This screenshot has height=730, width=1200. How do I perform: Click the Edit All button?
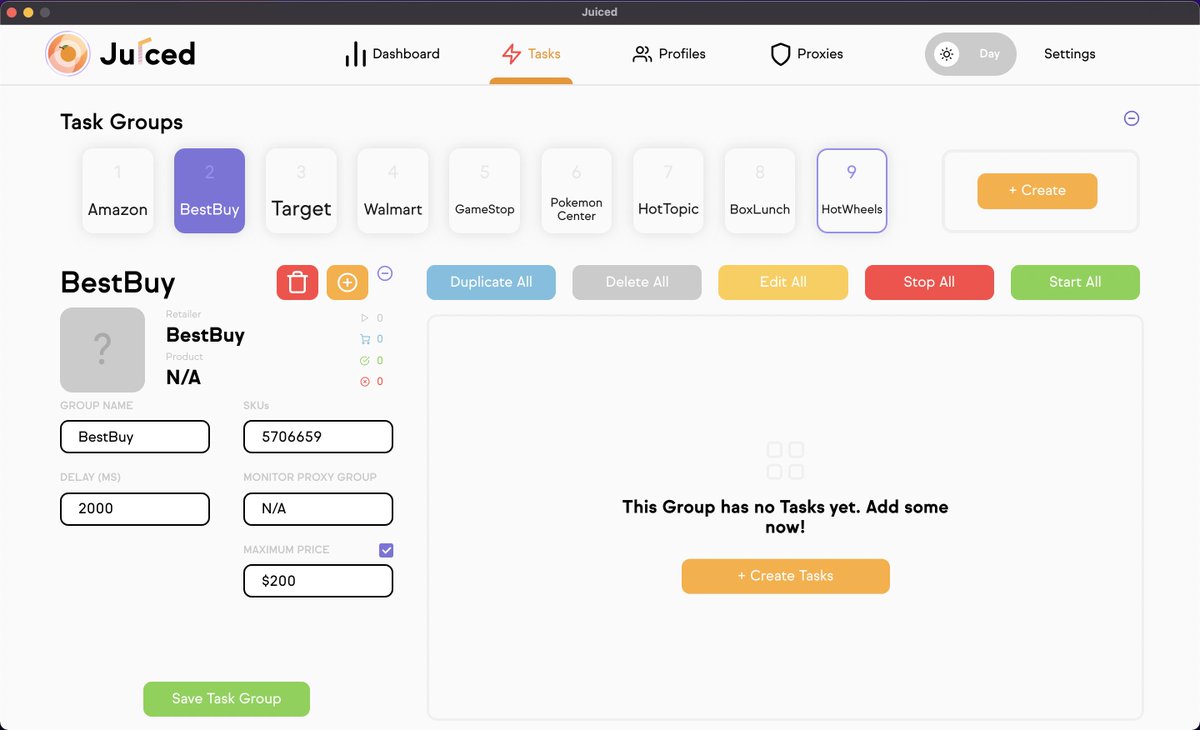[x=783, y=282]
